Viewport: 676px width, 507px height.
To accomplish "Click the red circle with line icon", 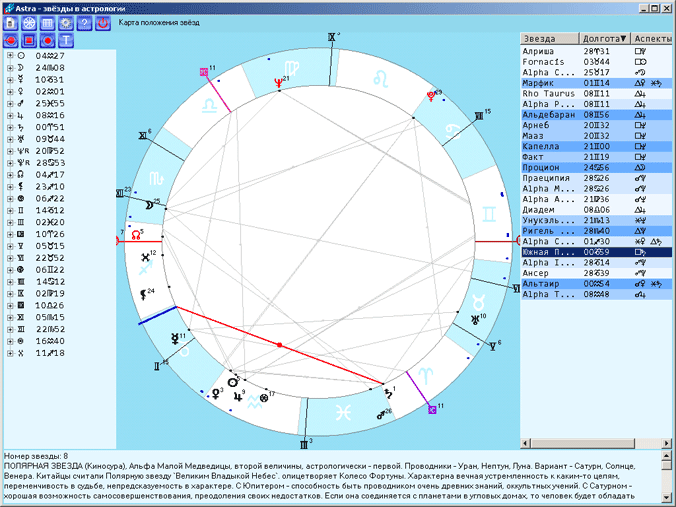I will [12, 41].
